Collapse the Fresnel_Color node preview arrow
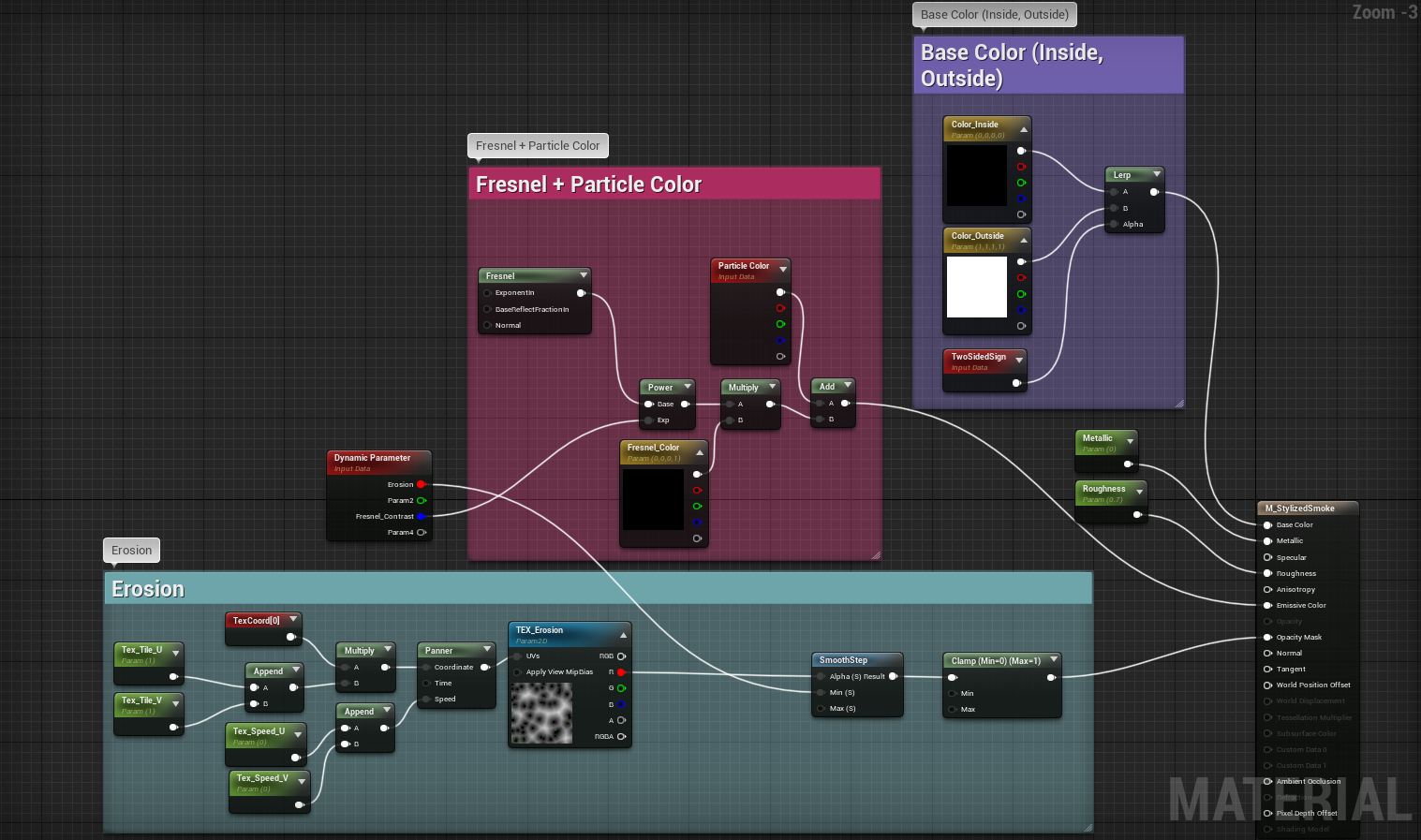 pos(699,452)
